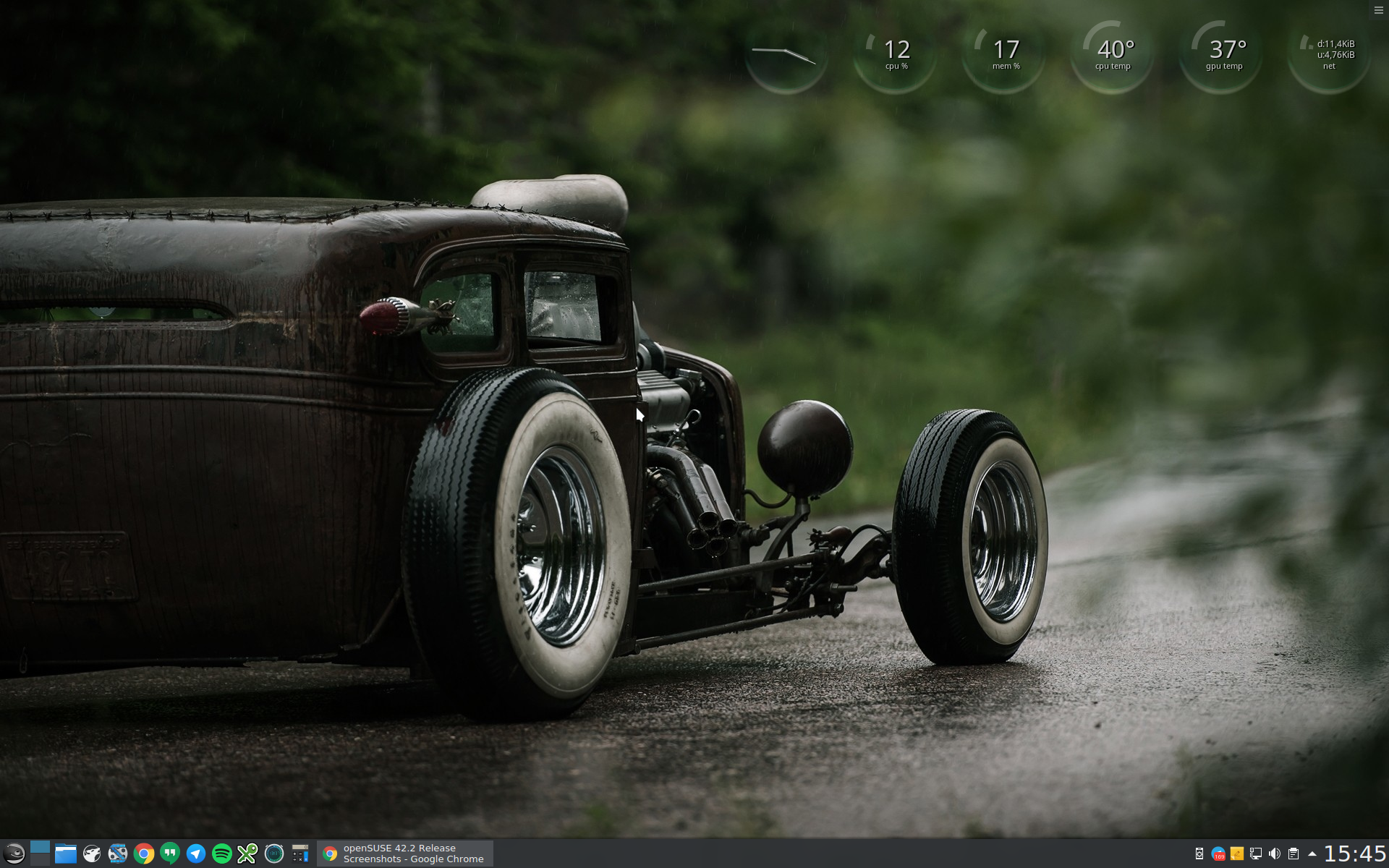
Task: Click the cpu % gauge widget
Action: (x=896, y=54)
